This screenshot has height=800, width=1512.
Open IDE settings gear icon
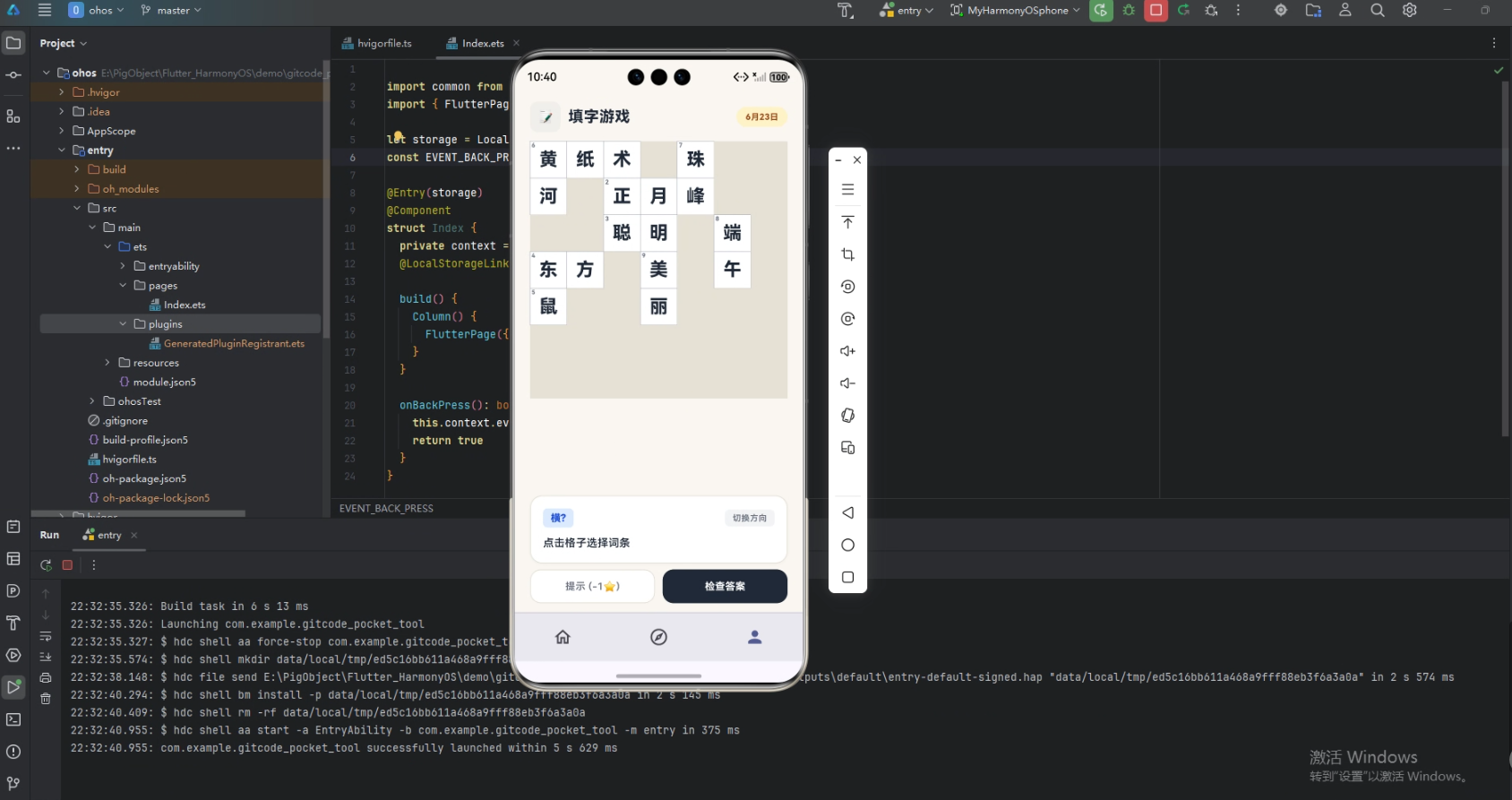click(1410, 10)
